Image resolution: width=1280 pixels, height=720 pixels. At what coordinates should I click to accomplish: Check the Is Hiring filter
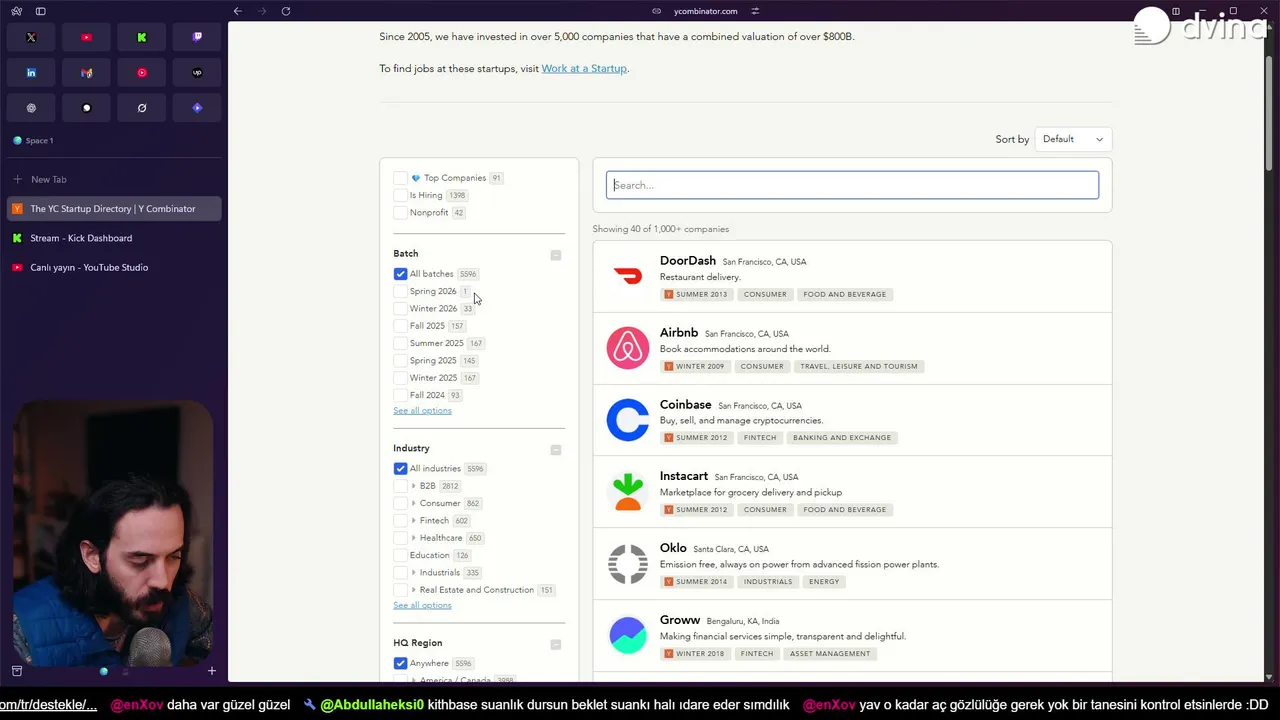click(x=400, y=195)
